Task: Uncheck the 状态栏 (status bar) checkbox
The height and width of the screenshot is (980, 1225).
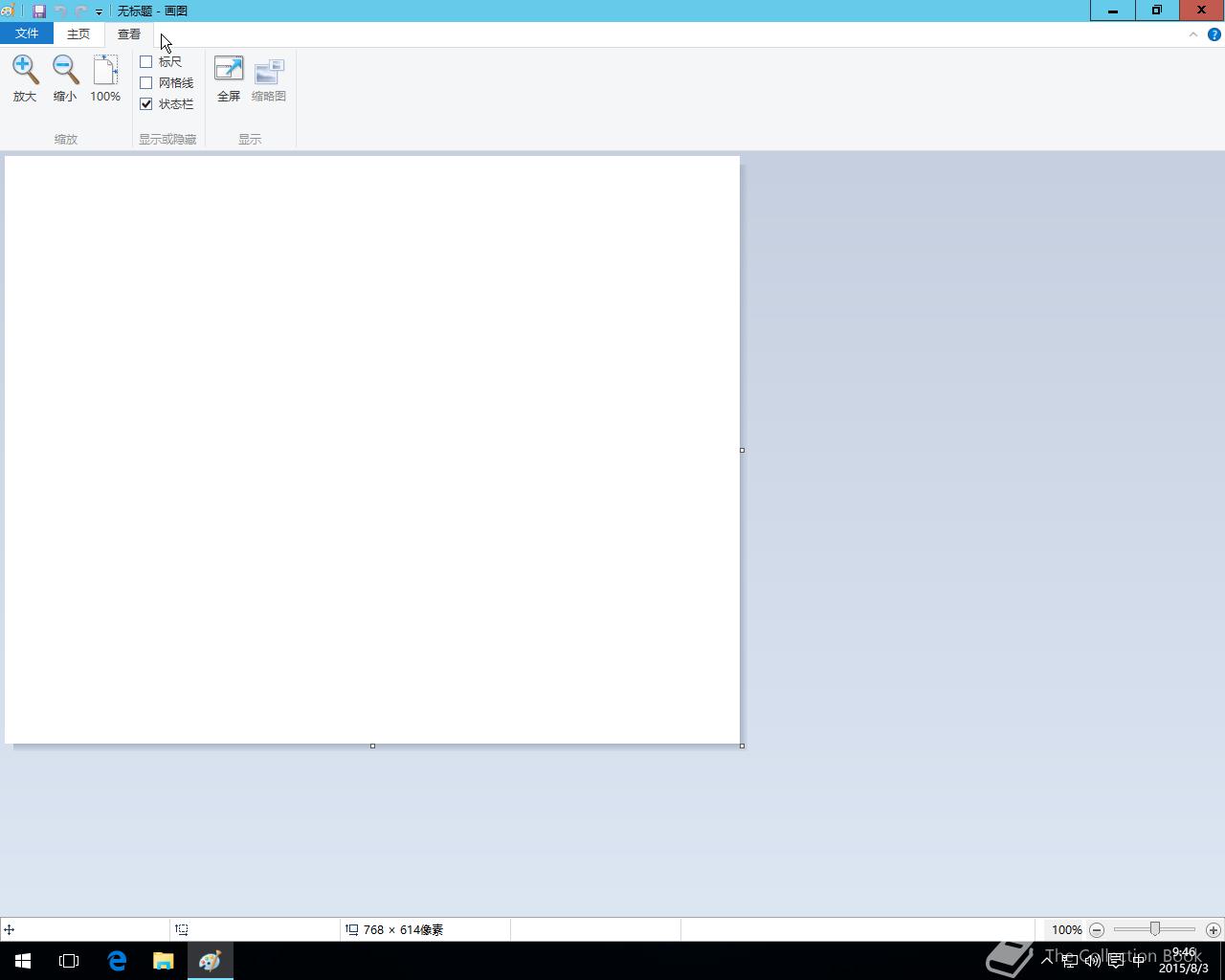Action: 146,103
